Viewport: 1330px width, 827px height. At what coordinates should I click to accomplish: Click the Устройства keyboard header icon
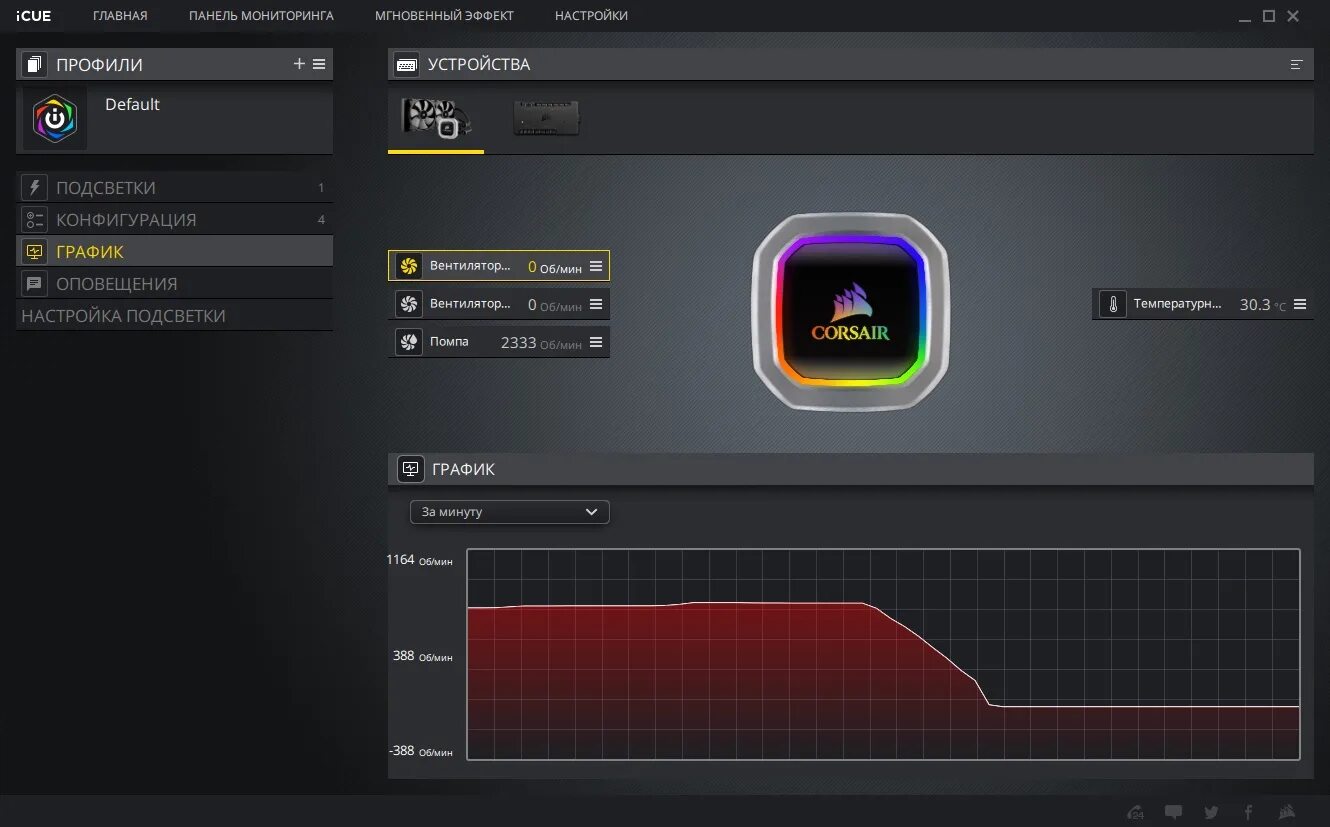point(407,64)
